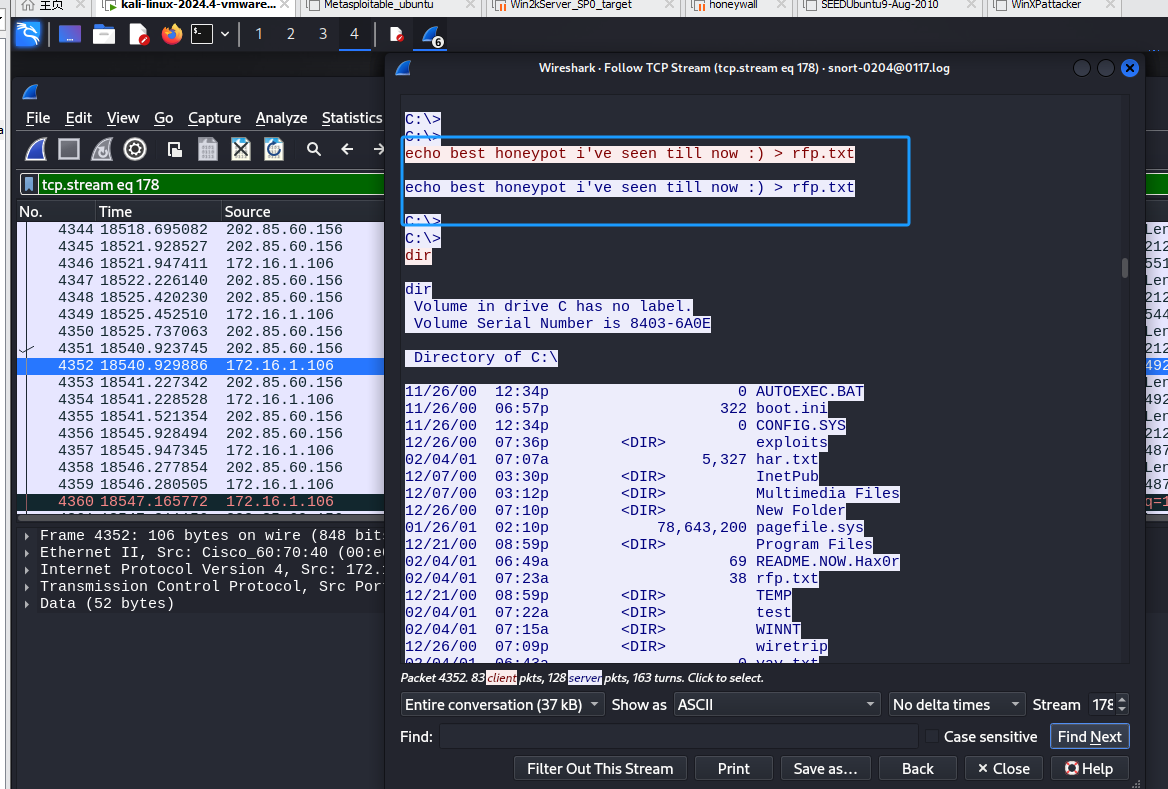The width and height of the screenshot is (1168, 789).
Task: Start capturing packets with shark fin icon
Action: (x=36, y=150)
